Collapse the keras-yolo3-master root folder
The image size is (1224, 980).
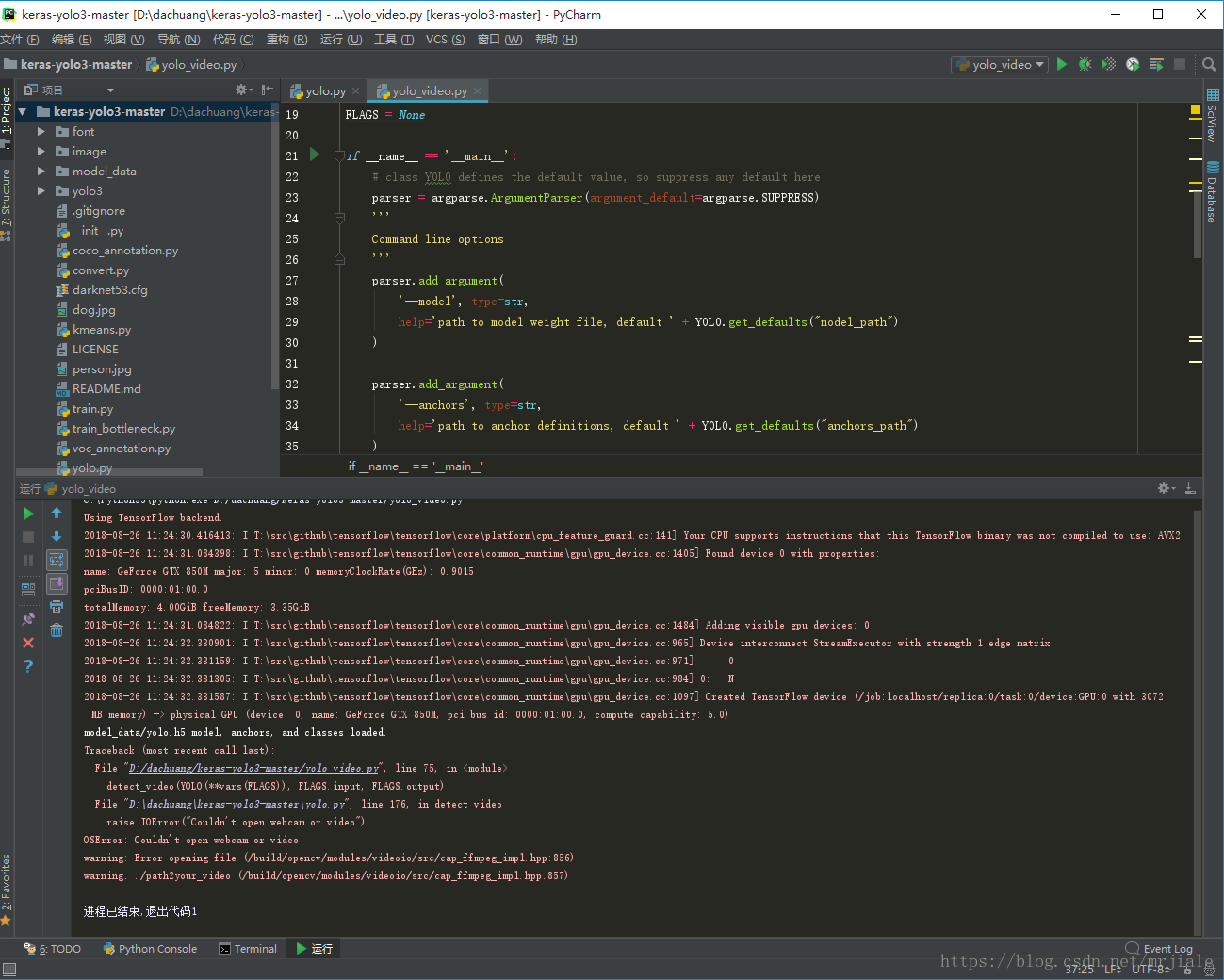(x=23, y=111)
